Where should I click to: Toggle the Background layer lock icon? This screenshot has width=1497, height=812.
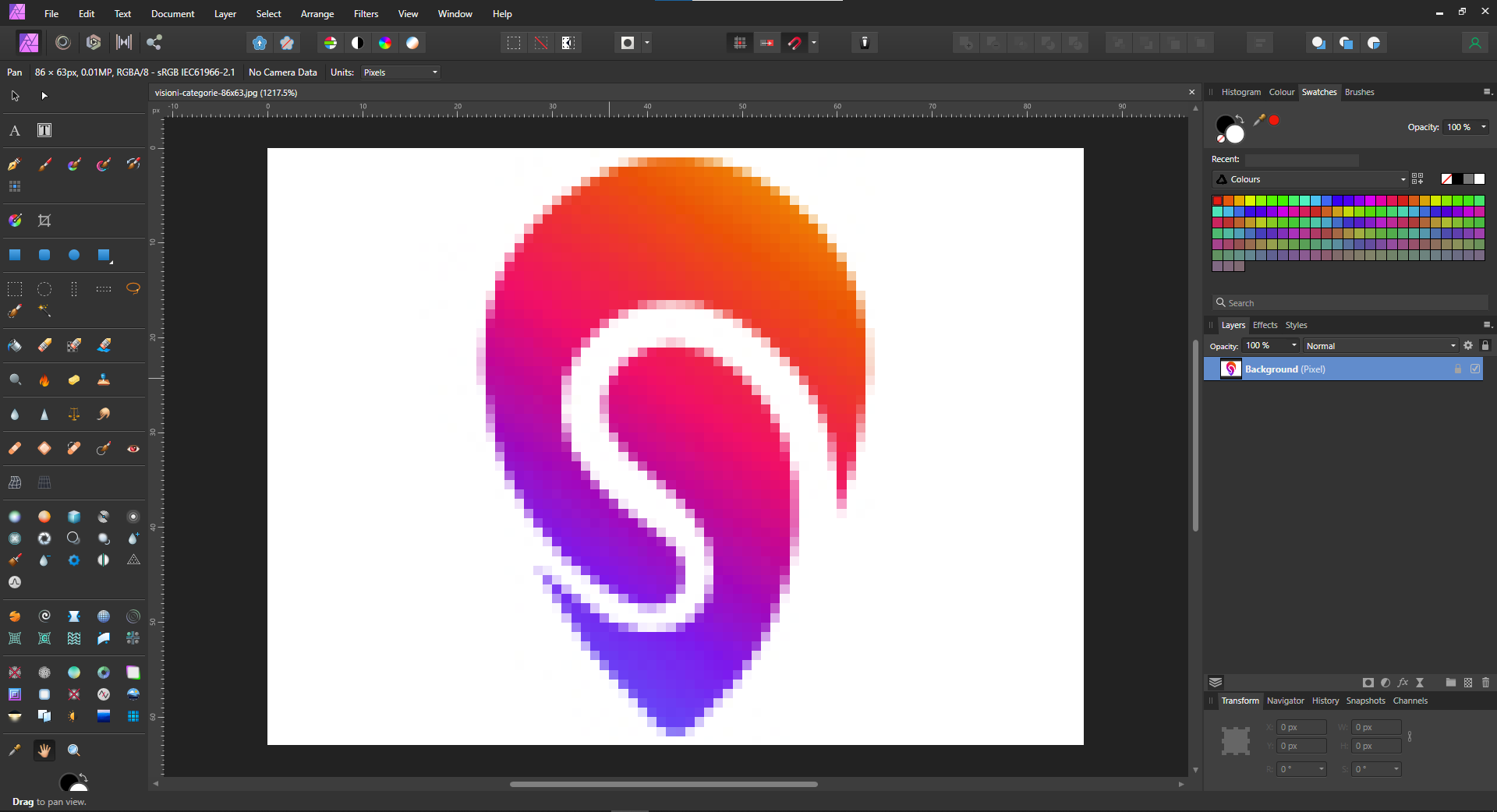[x=1458, y=369]
